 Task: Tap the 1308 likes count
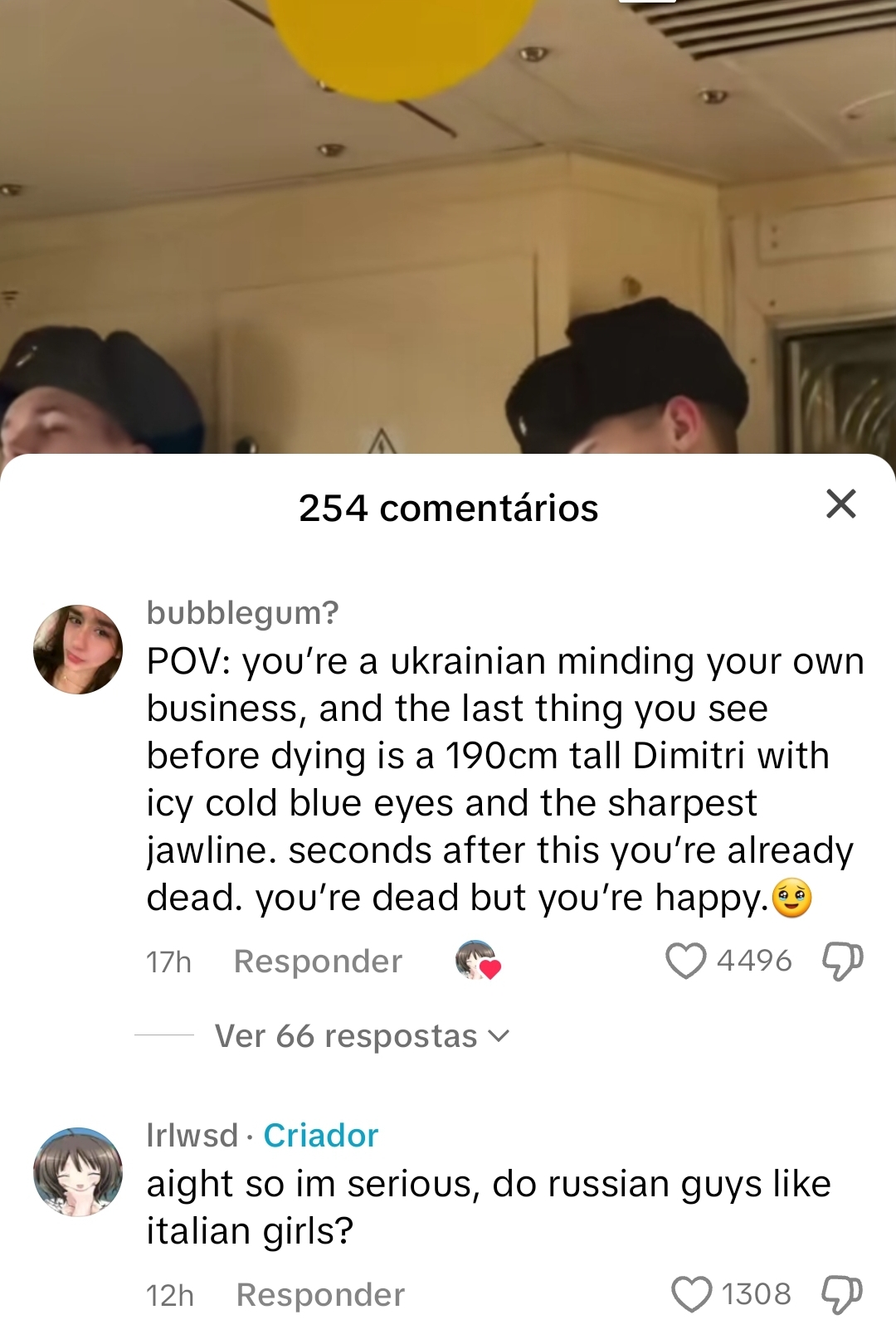[756, 1294]
